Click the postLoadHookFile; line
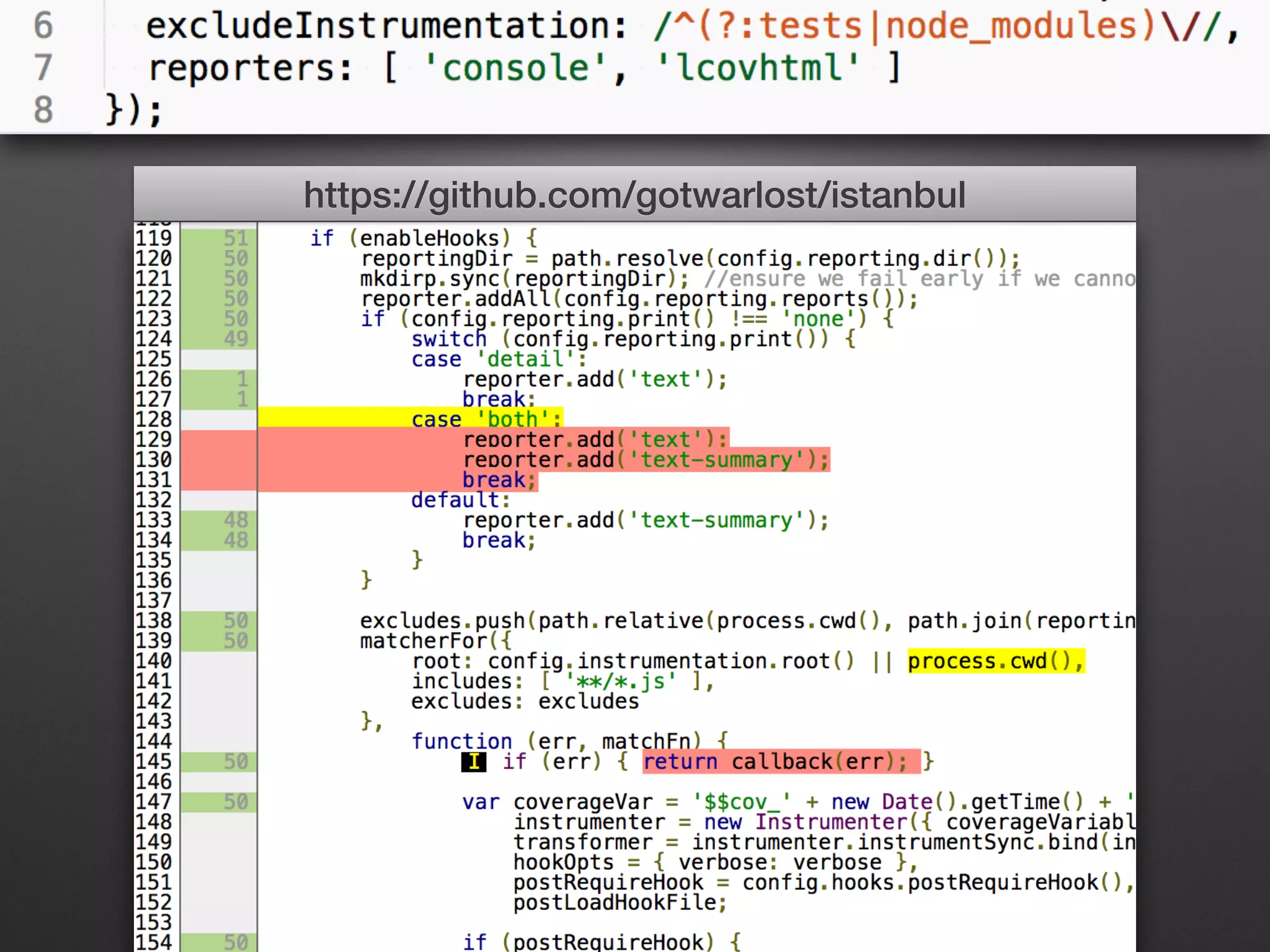Viewport: 1270px width, 952px height. click(x=620, y=903)
